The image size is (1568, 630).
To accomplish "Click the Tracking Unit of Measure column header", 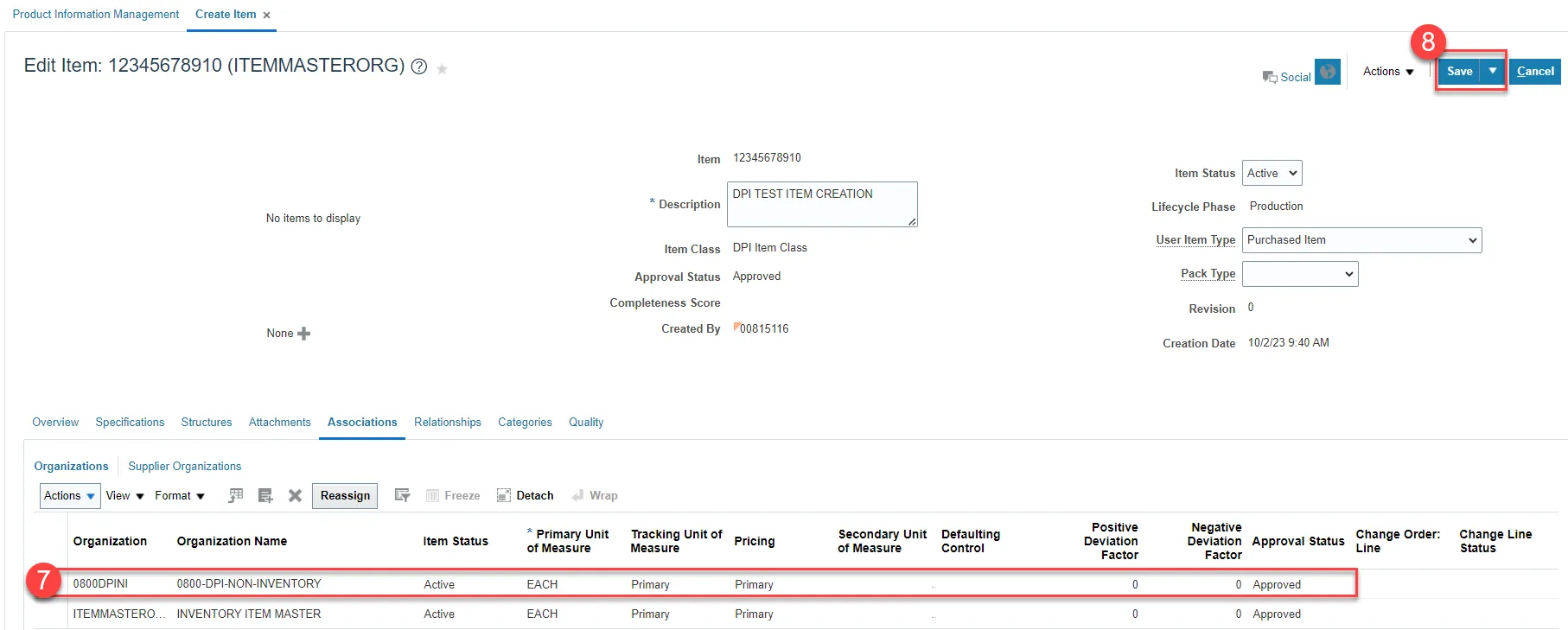I will click(677, 541).
